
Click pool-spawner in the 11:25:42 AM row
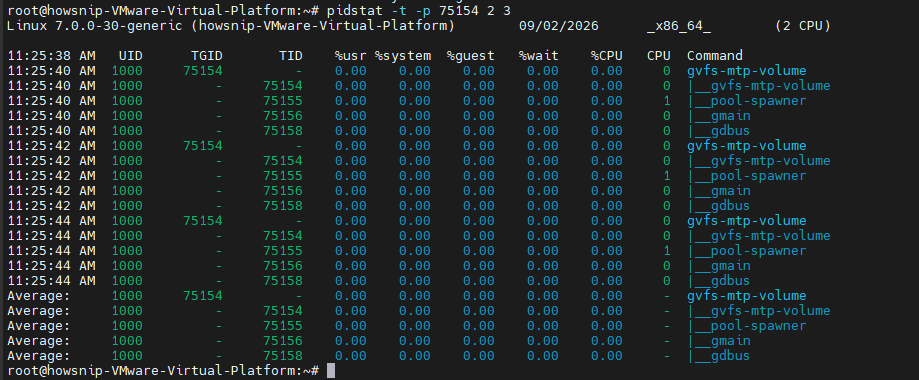(x=758, y=176)
